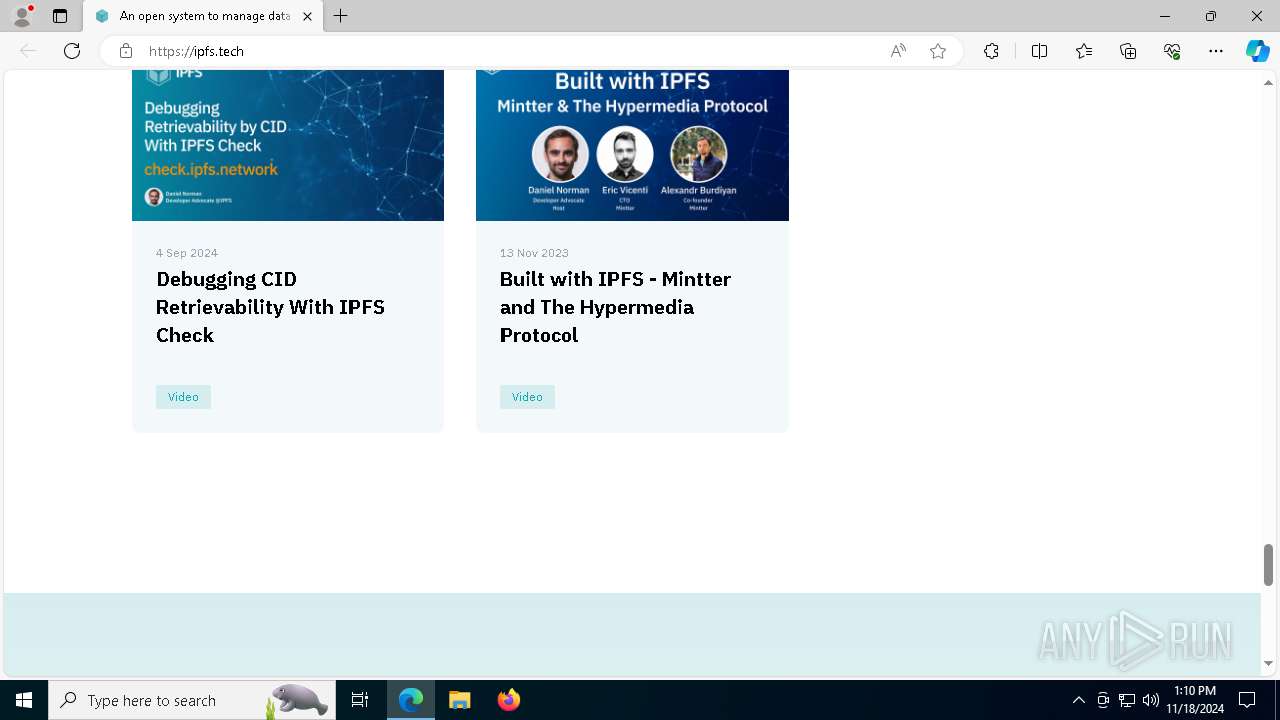The image size is (1280, 720).
Task: Click the vertical scrollbar thumb
Action: click(x=1268, y=565)
